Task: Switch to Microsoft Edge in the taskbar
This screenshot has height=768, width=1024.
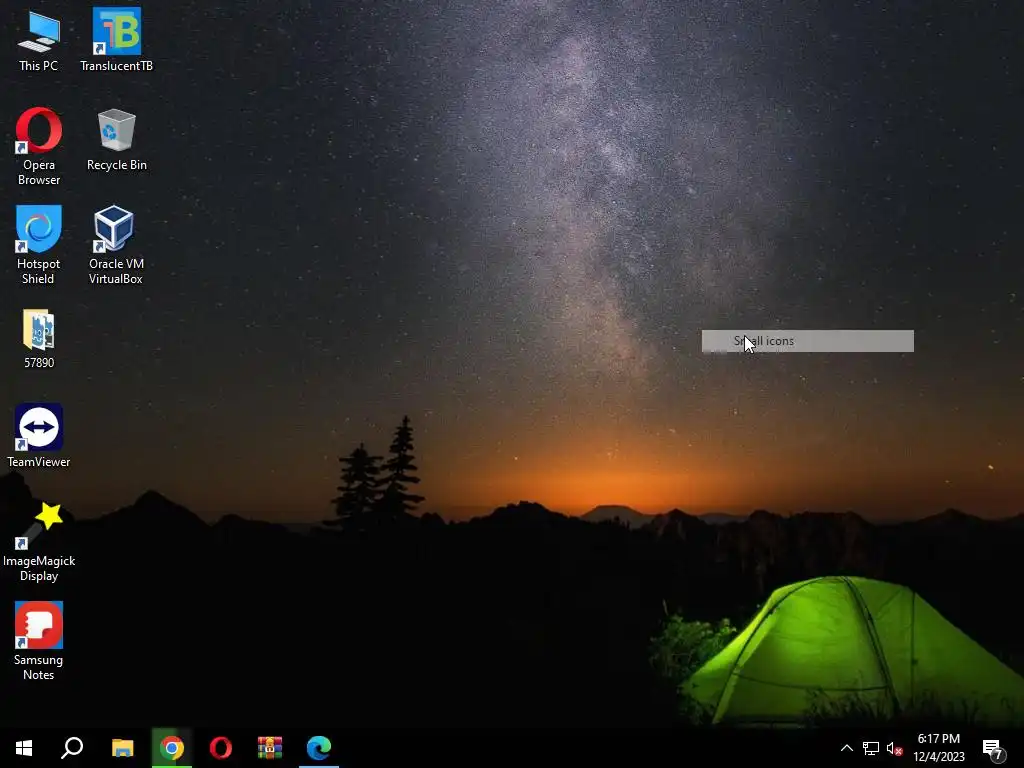Action: tap(319, 748)
